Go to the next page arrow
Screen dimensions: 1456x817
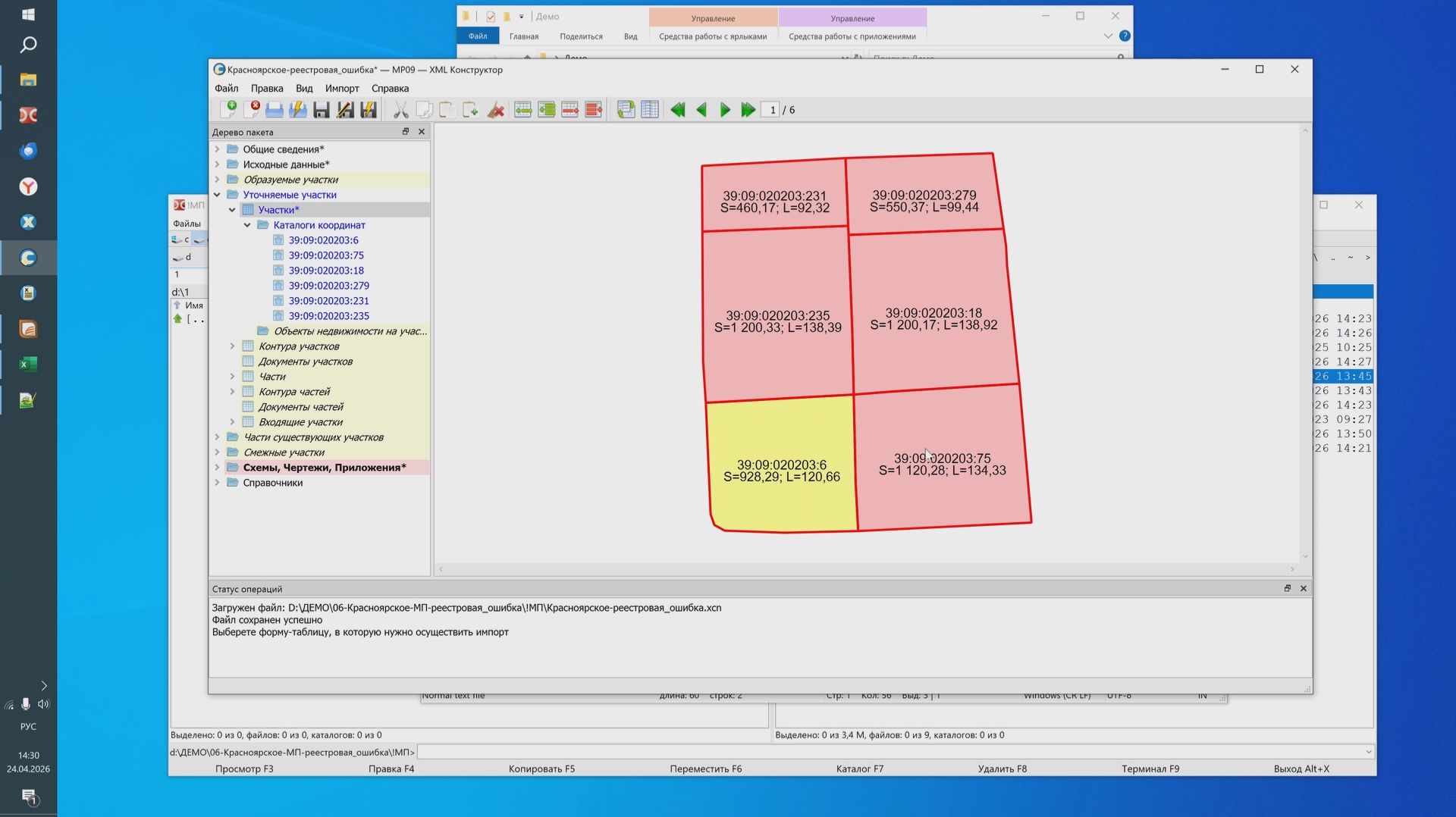pyautogui.click(x=725, y=110)
